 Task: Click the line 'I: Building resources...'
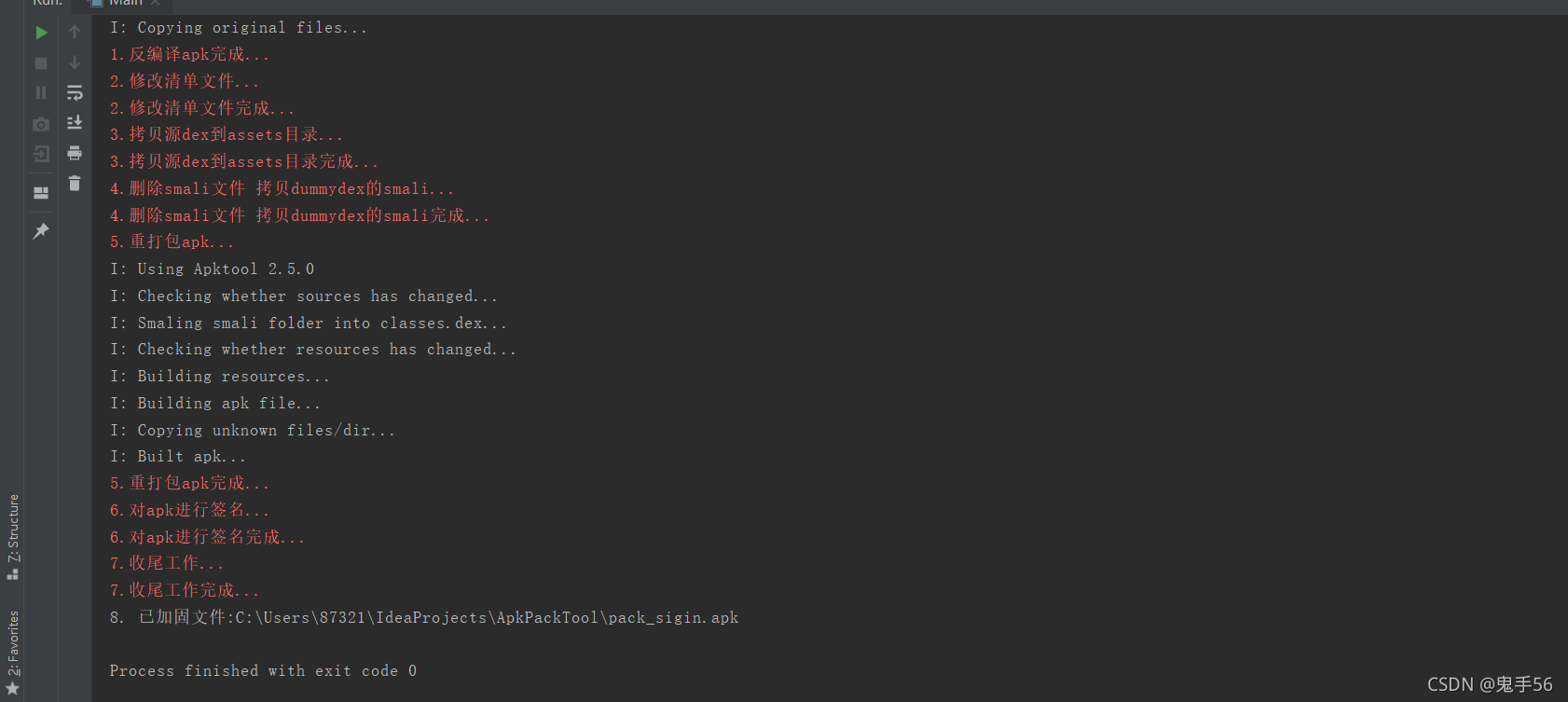click(220, 377)
